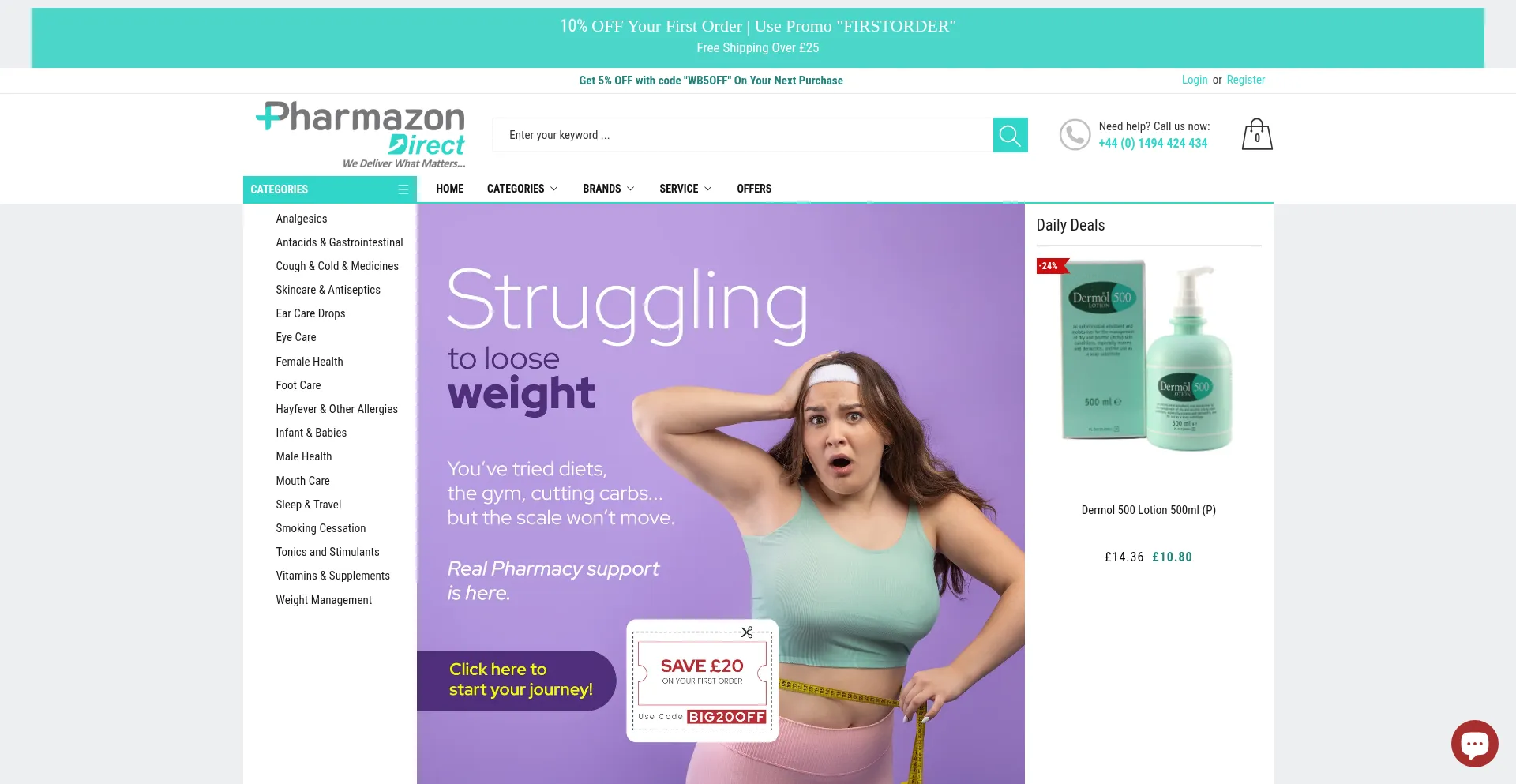
Task: Go to the Home menu item
Action: 449,189
